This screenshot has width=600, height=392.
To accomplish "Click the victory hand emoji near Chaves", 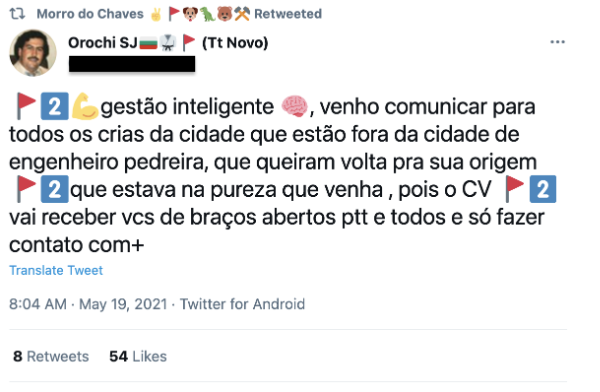I will 156,15.
